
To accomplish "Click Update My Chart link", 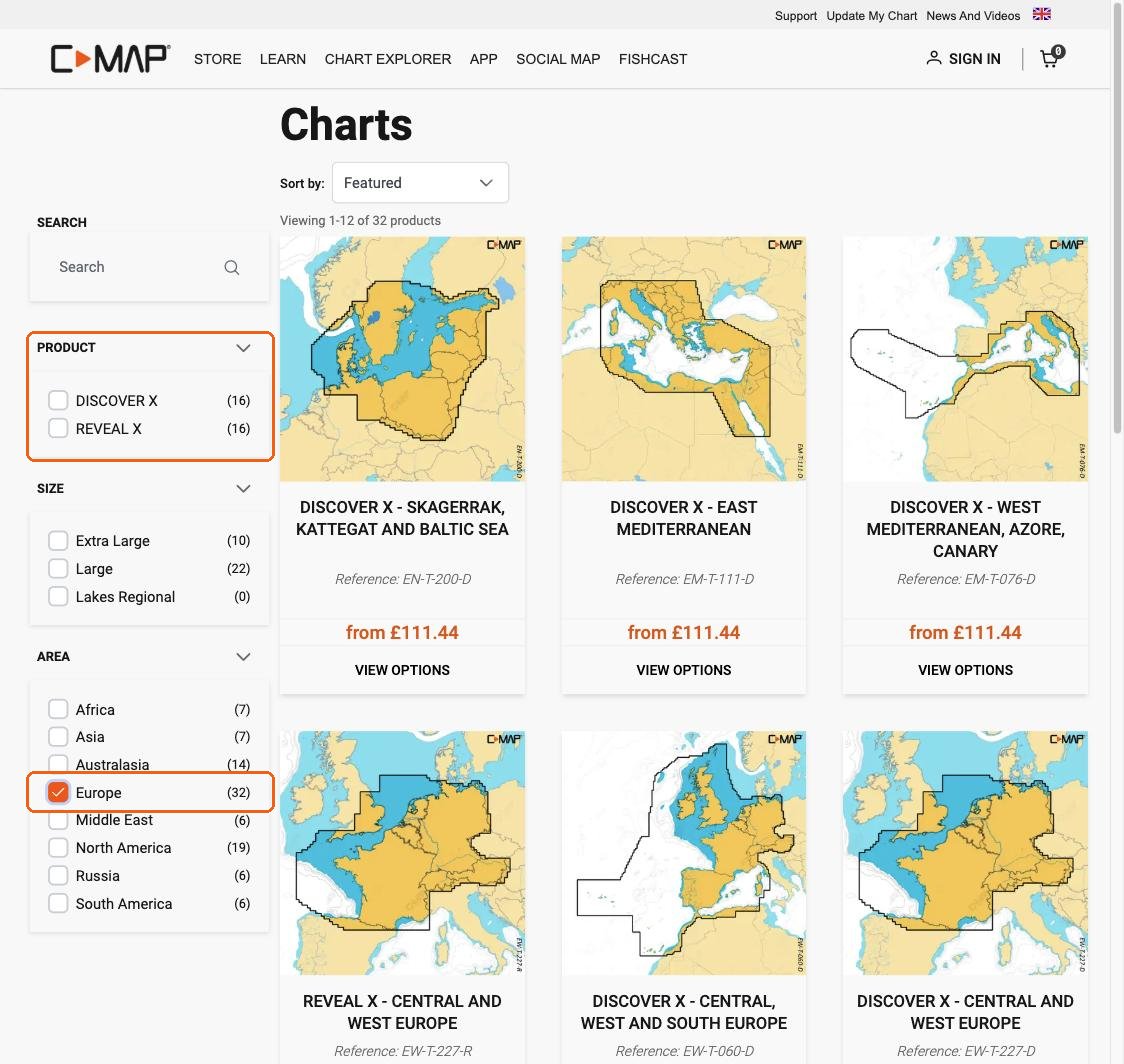I will tap(871, 16).
